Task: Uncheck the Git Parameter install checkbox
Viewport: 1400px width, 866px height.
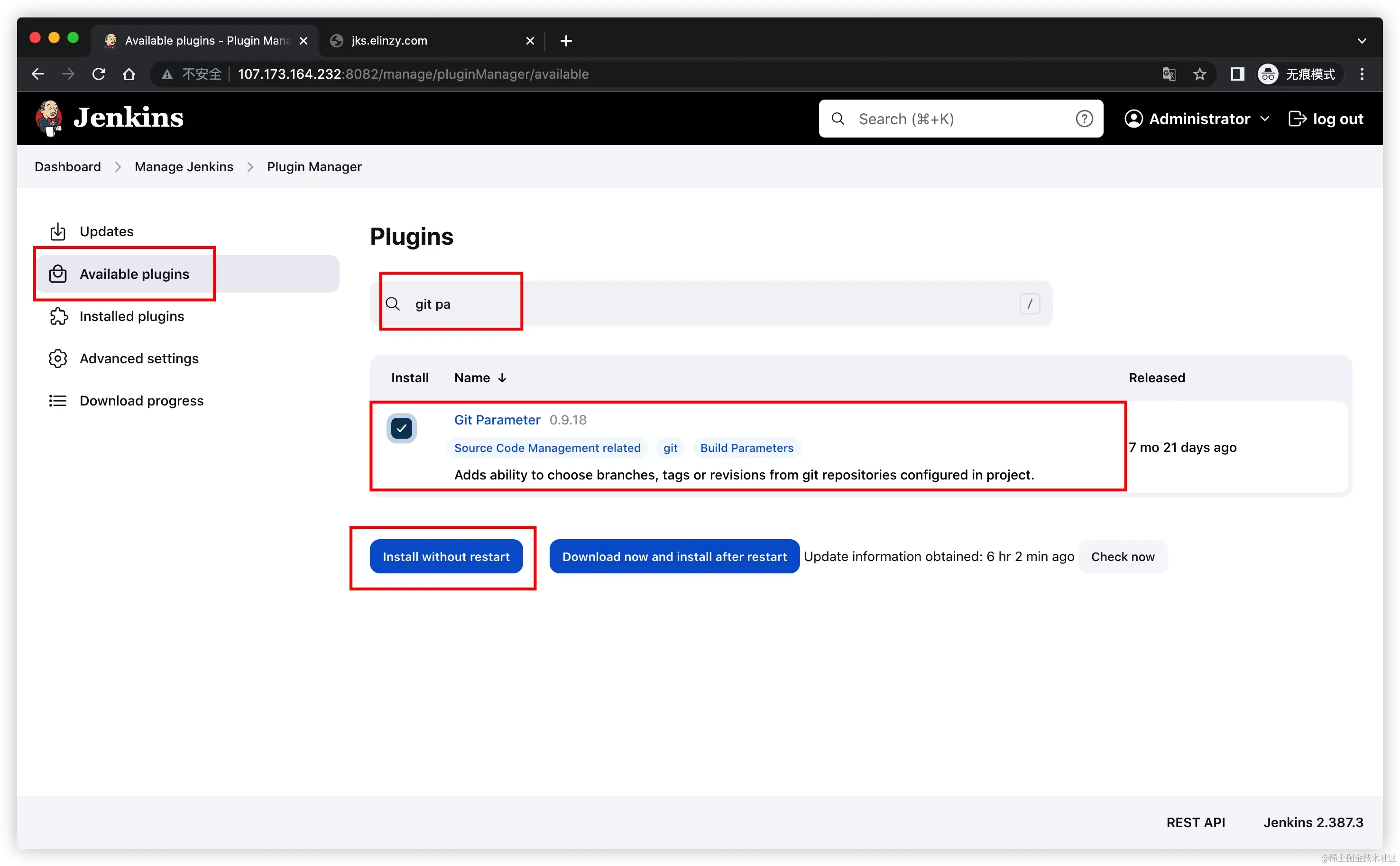Action: tap(401, 428)
